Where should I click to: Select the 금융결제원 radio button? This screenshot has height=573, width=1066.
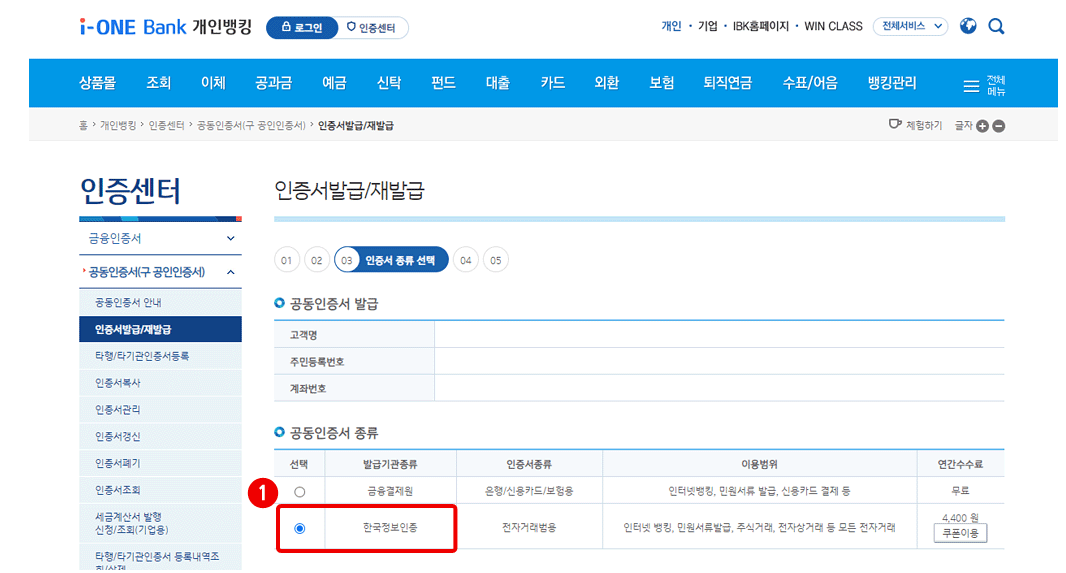[300, 491]
